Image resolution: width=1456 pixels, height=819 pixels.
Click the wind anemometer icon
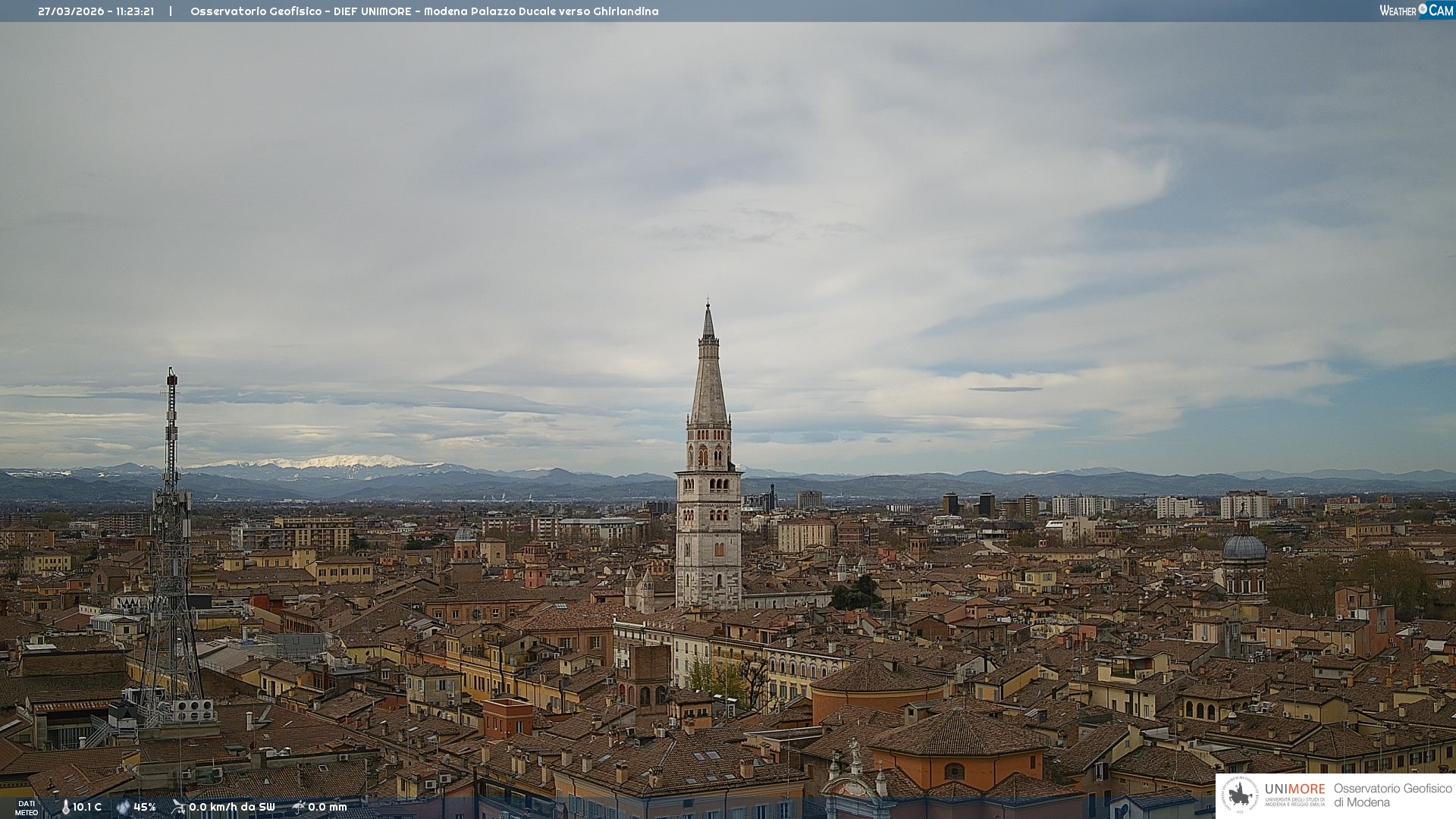click(178, 807)
